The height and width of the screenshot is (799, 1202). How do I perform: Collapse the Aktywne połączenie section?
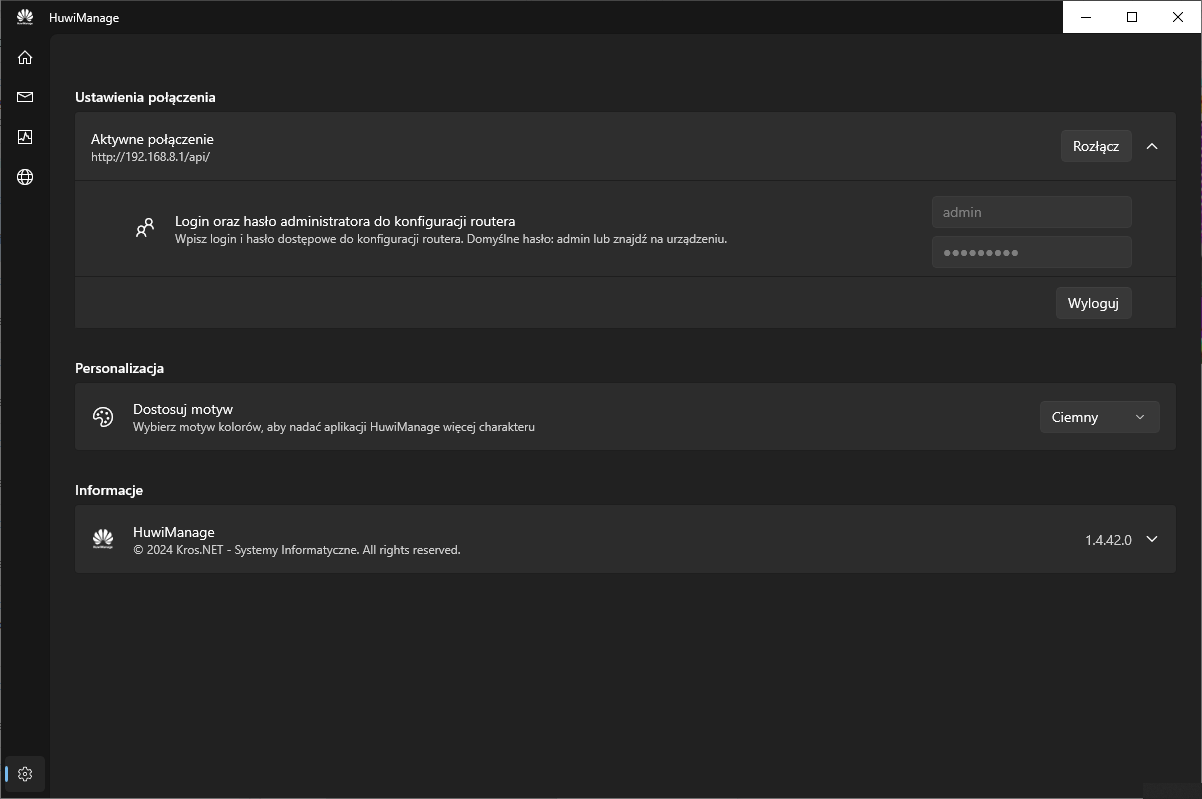tap(1152, 146)
